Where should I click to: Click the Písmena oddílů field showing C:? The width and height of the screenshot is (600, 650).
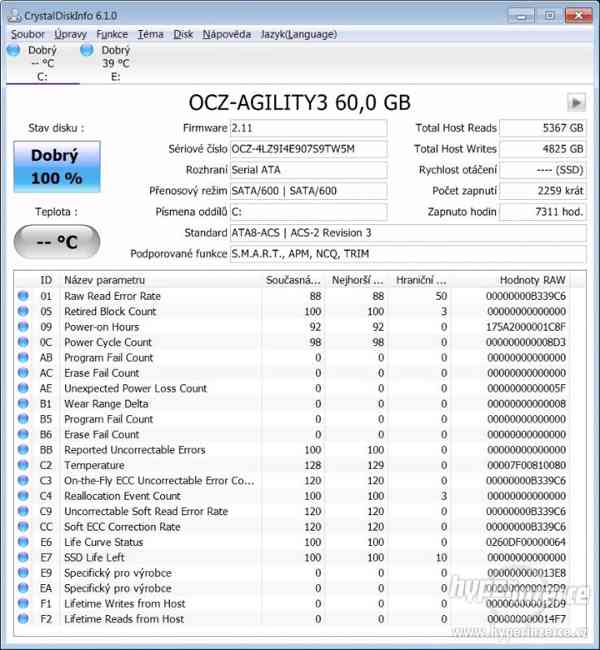(x=309, y=212)
